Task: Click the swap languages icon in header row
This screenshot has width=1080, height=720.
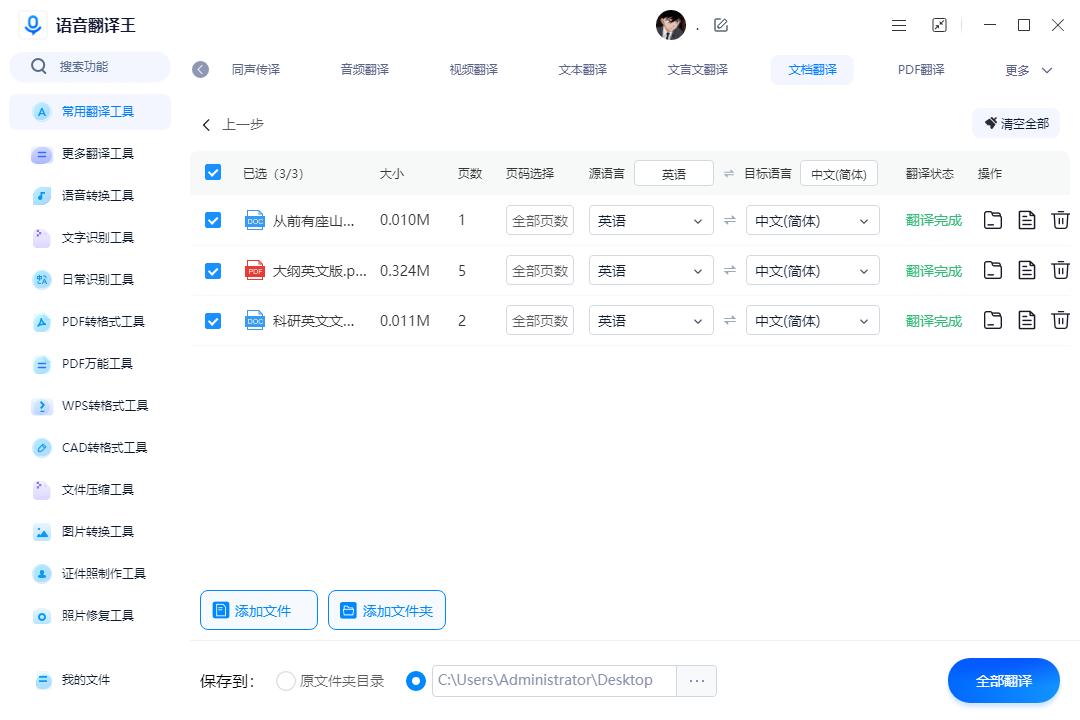Action: 729,173
